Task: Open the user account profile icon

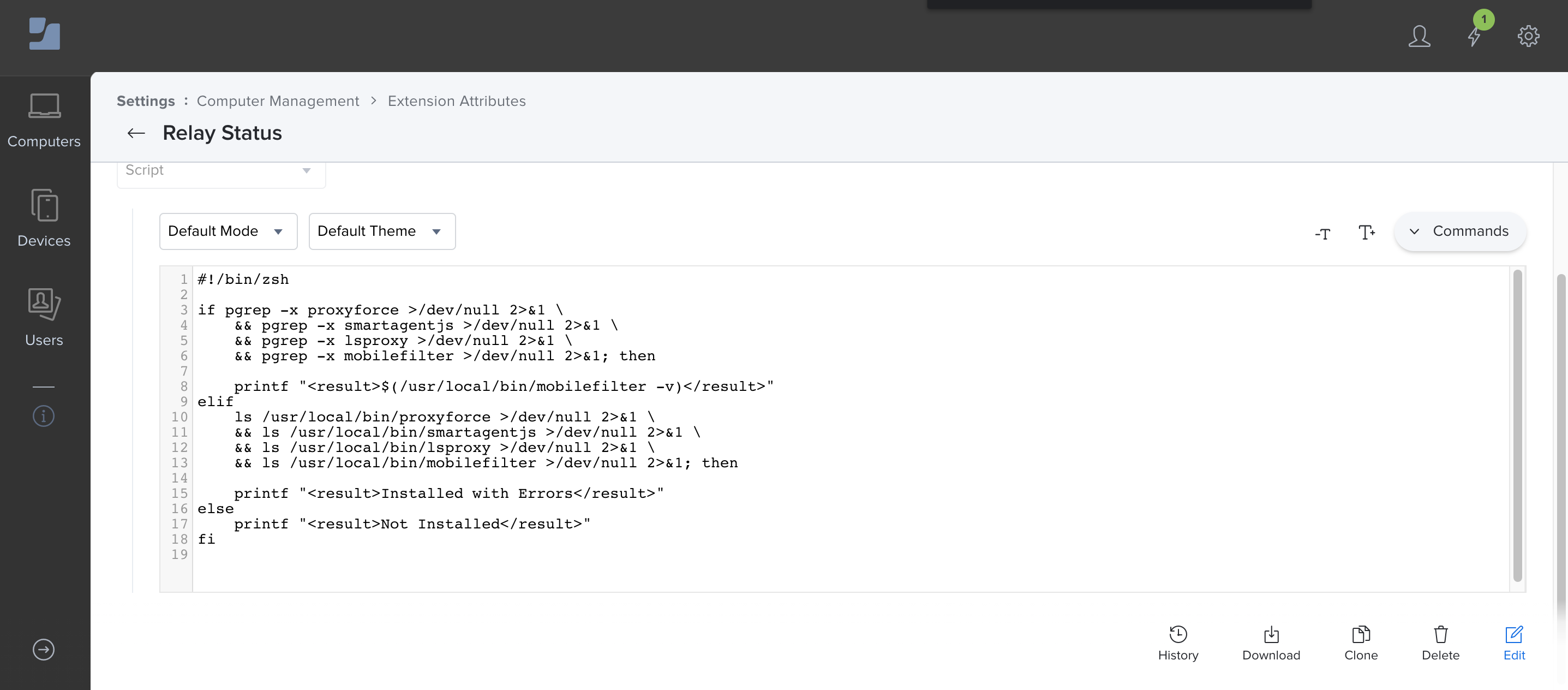Action: pyautogui.click(x=1419, y=37)
